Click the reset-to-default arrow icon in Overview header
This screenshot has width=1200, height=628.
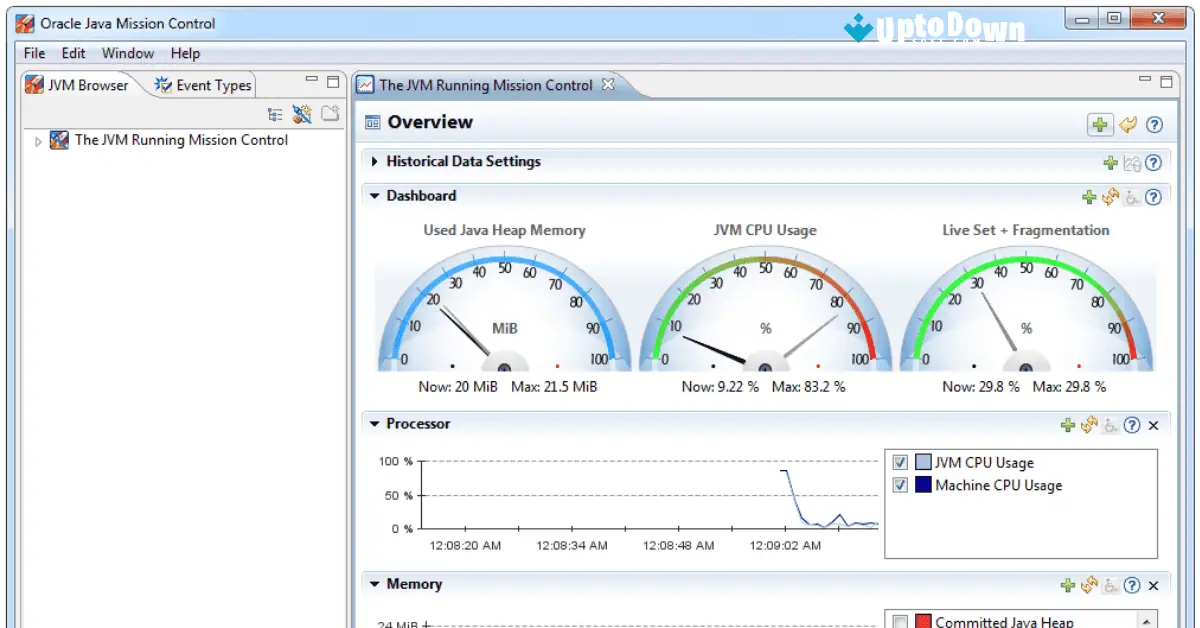click(1127, 124)
